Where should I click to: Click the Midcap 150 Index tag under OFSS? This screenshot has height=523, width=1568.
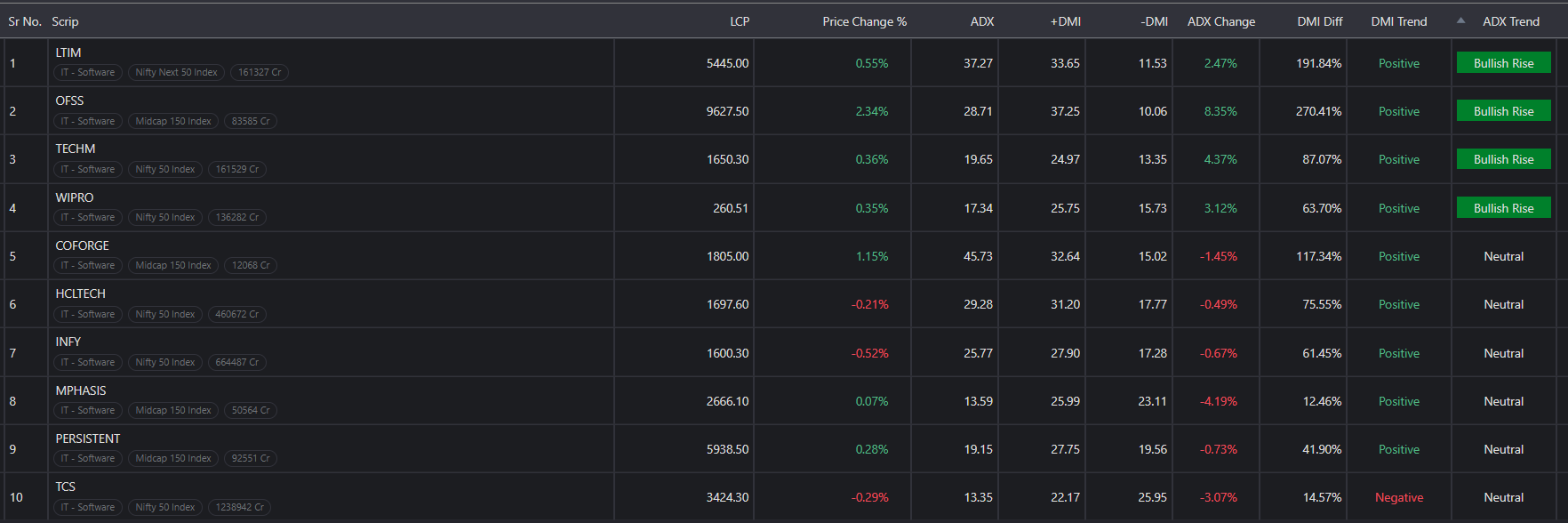[173, 121]
